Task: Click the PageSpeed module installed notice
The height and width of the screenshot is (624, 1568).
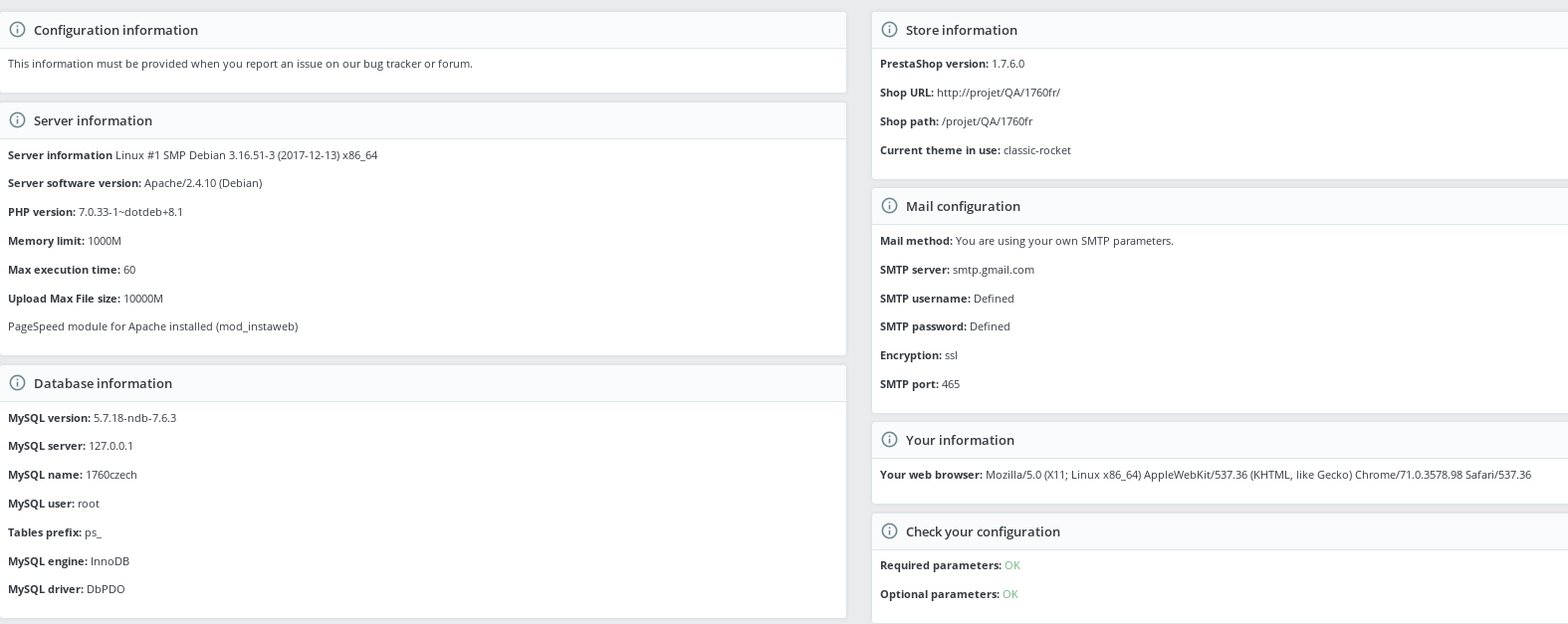Action: [153, 326]
